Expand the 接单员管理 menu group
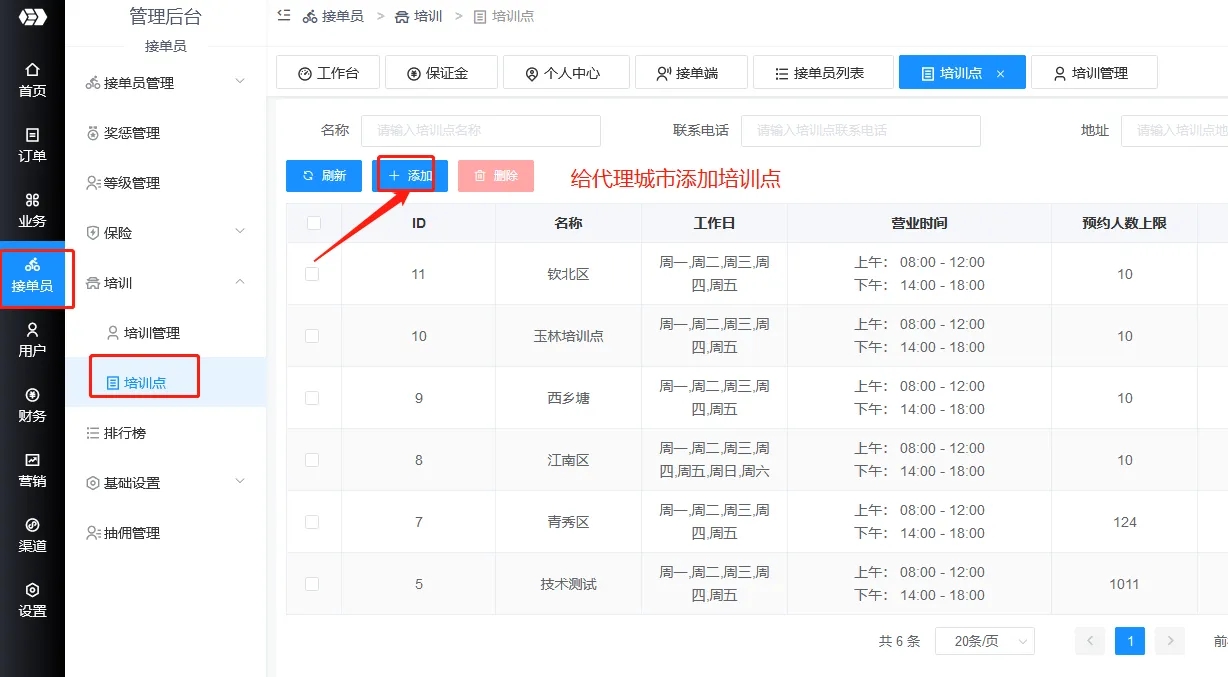This screenshot has height=677, width=1228. 240,82
